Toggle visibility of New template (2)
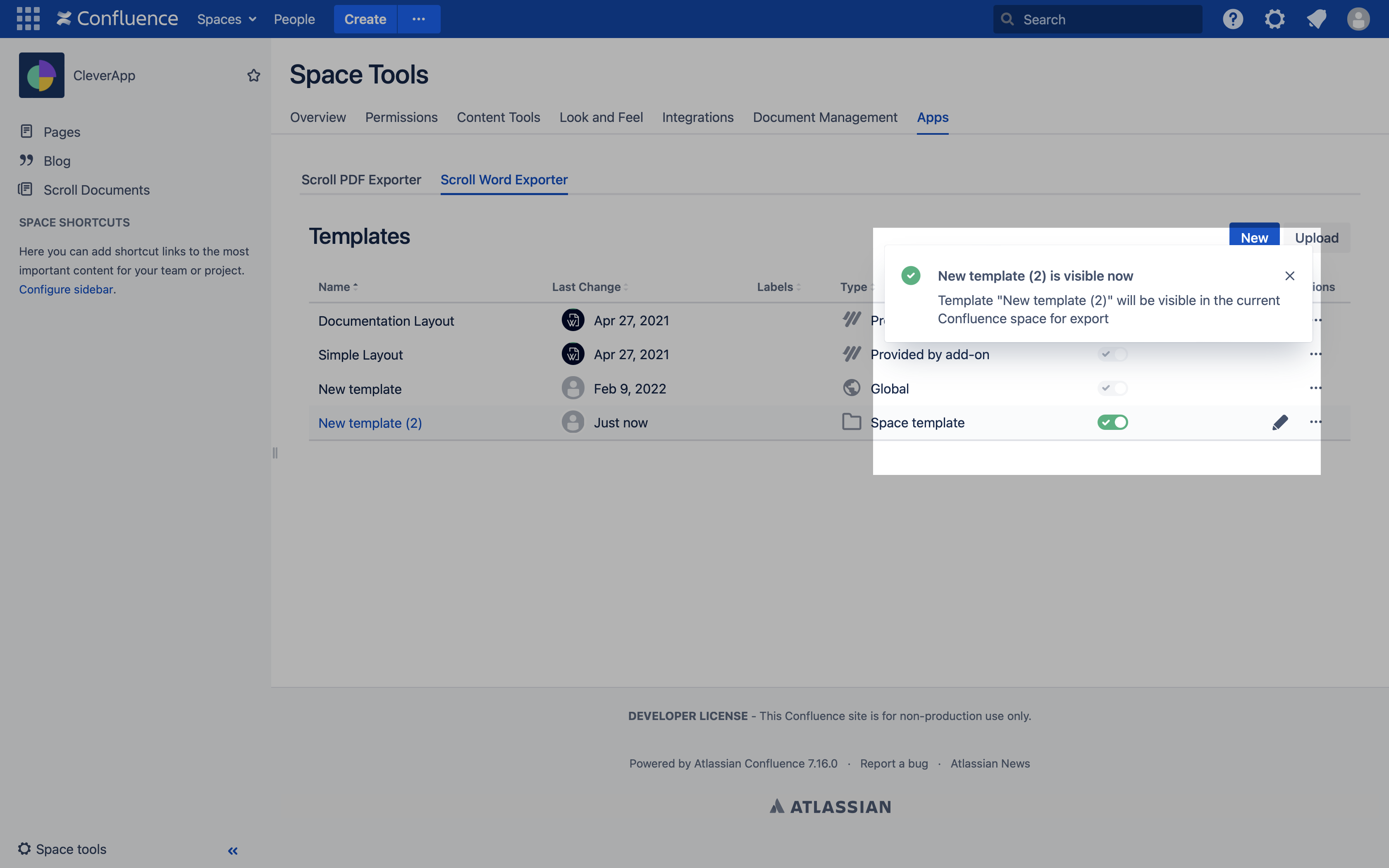Screen dimensions: 1389x868 (x=1112, y=422)
